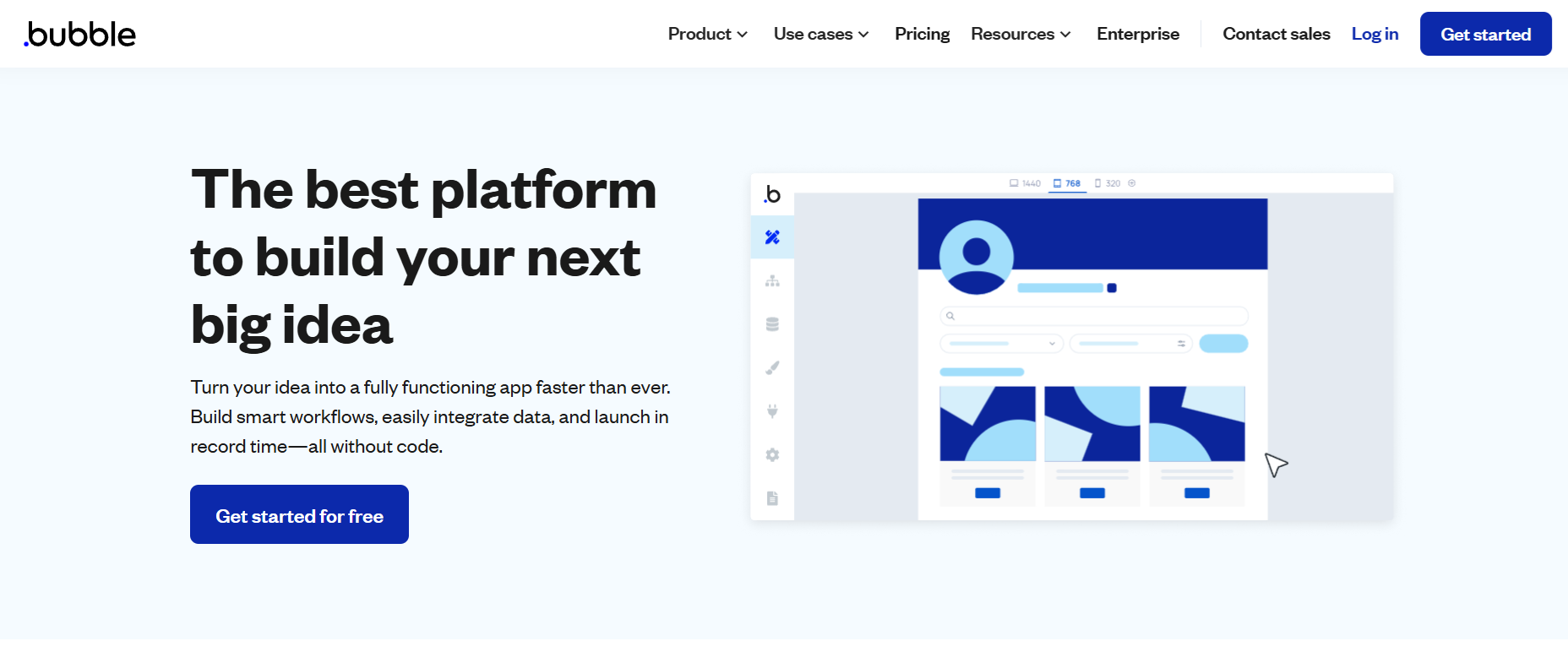
Task: Go to the Pricing page
Action: 922,34
